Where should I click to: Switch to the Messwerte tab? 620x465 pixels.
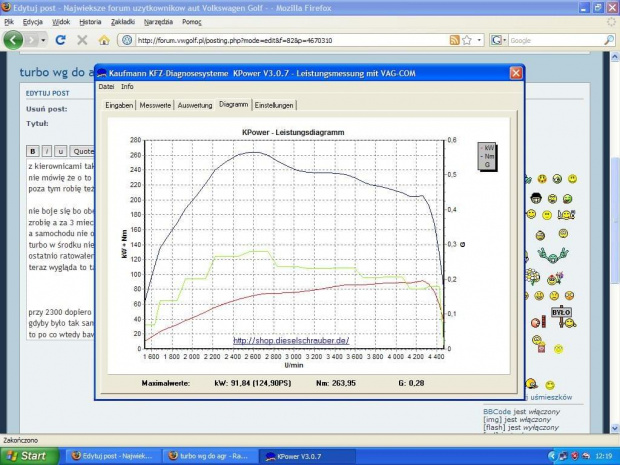click(155, 105)
